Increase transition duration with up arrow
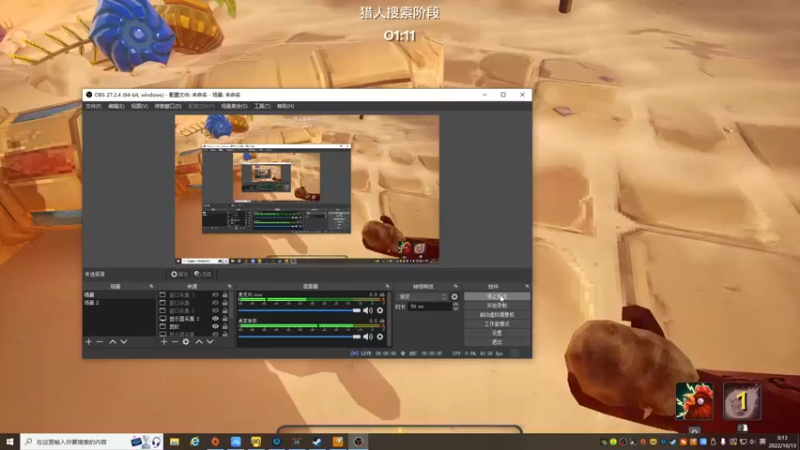Viewport: 800px width, 450px height. pyautogui.click(x=456, y=304)
